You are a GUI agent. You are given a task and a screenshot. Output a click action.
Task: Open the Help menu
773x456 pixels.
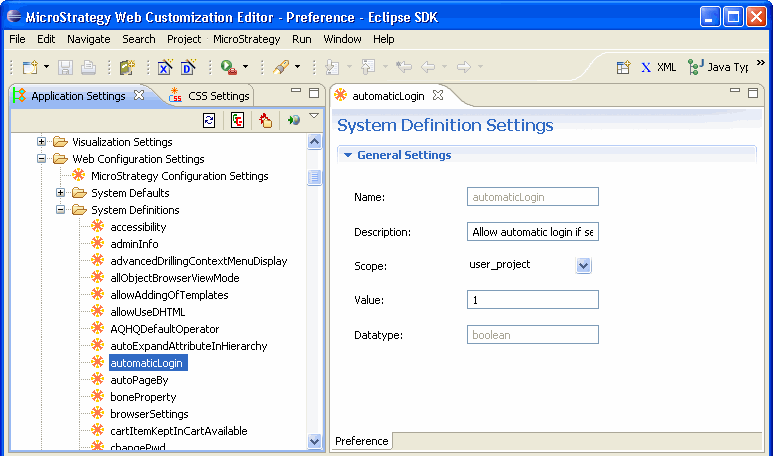[384, 39]
